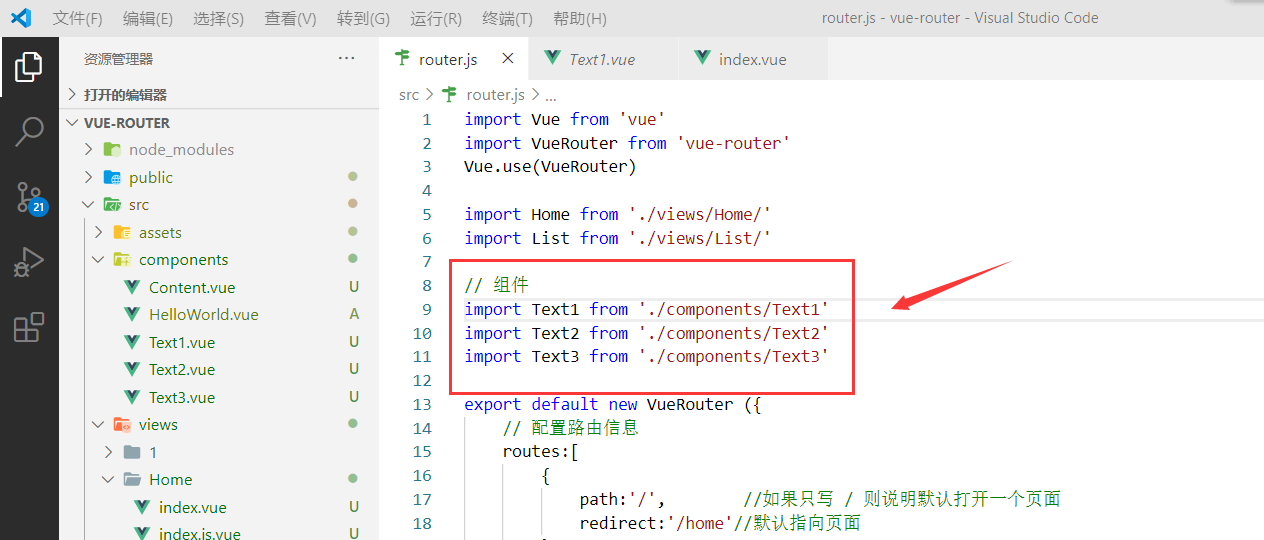Expand the assets folder chevron

coord(98,232)
